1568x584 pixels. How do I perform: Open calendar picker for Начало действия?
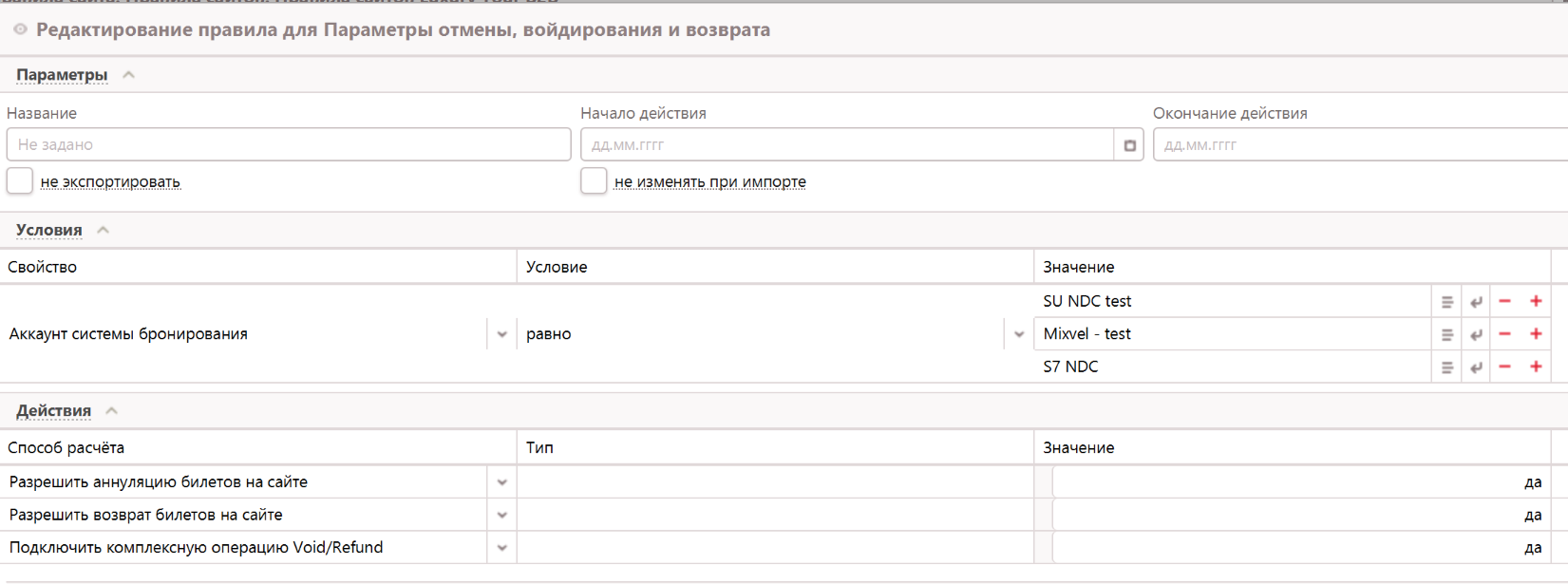click(x=1129, y=145)
